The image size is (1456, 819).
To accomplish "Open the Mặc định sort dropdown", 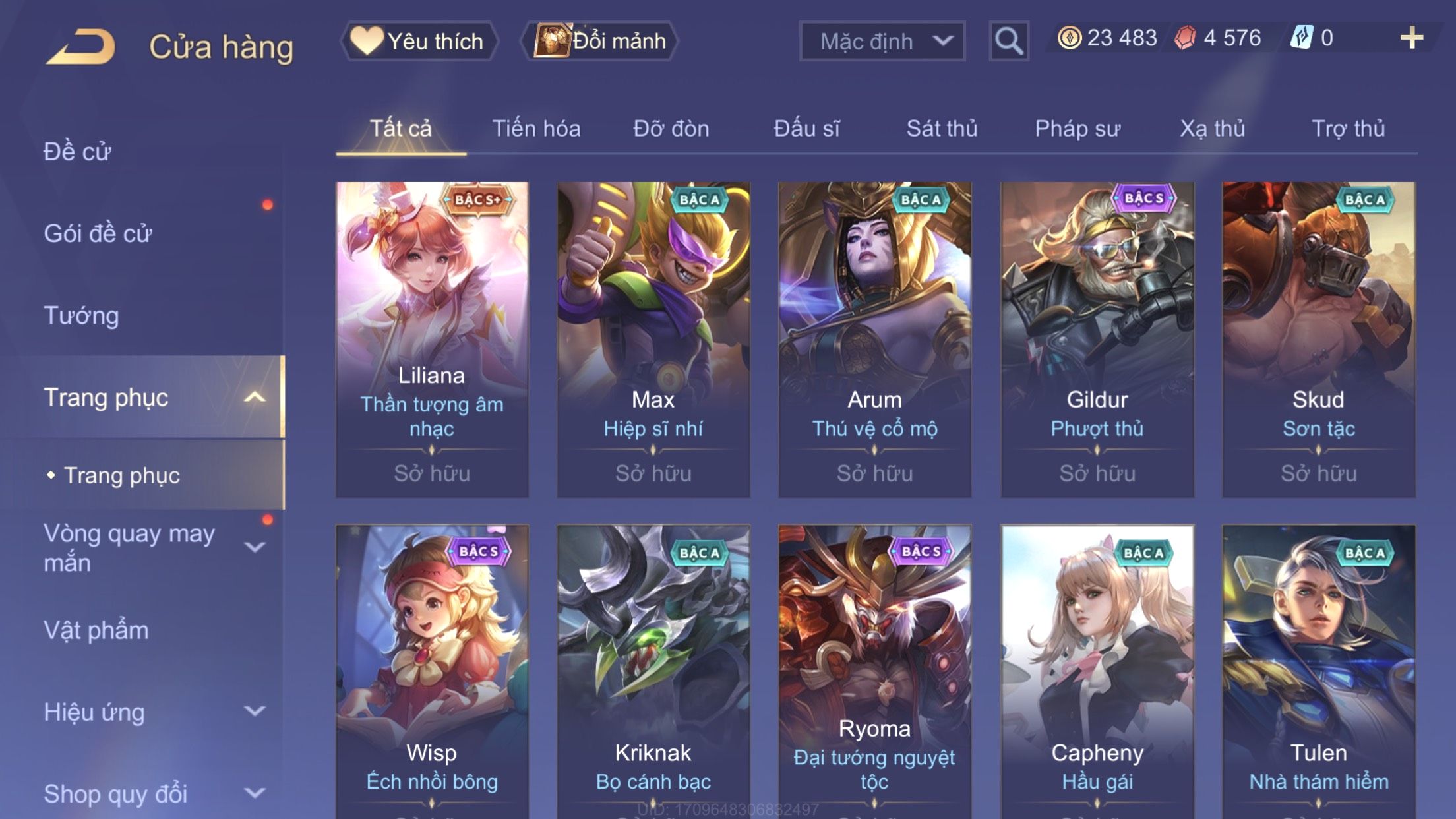I will point(882,41).
